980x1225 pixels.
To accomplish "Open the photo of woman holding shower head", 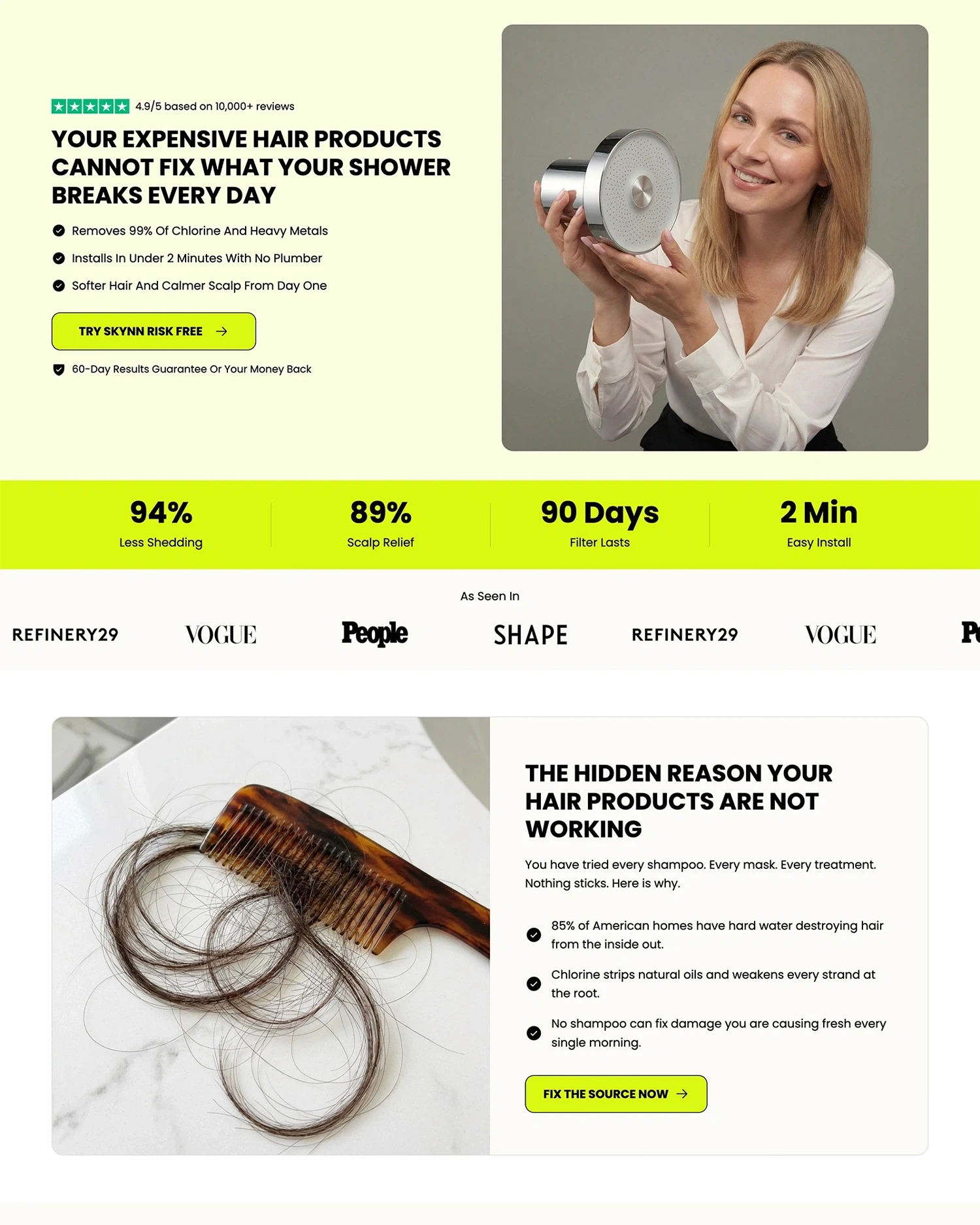I will click(x=715, y=238).
